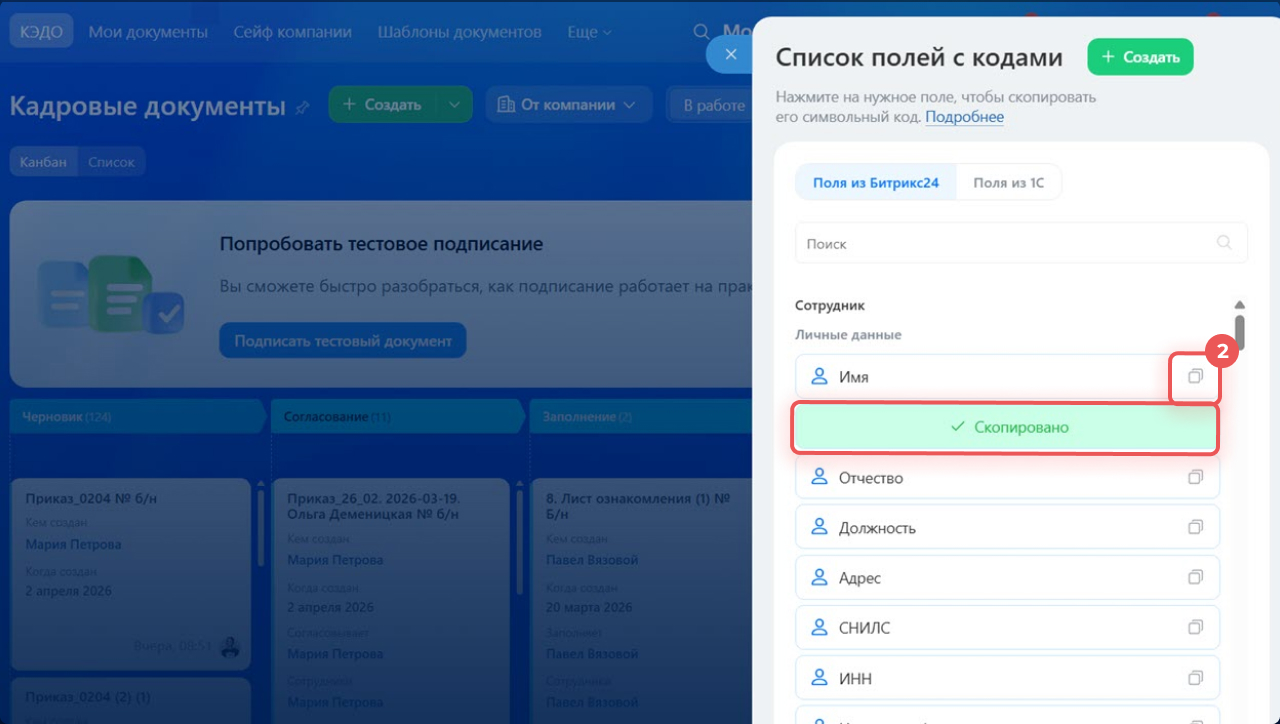
Task: Expand the Еще menu
Action: 589,32
